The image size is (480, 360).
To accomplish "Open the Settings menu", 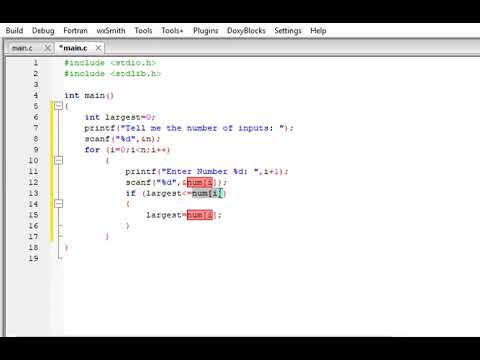I will pyautogui.click(x=288, y=31).
